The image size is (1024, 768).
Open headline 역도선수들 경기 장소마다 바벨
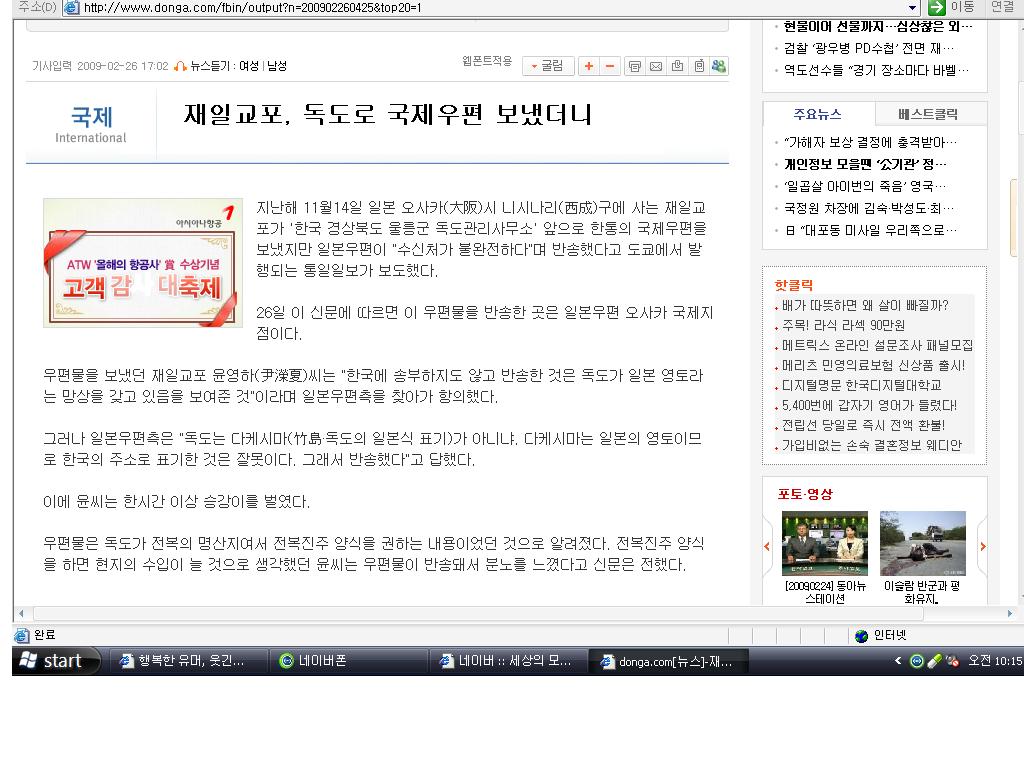click(876, 70)
